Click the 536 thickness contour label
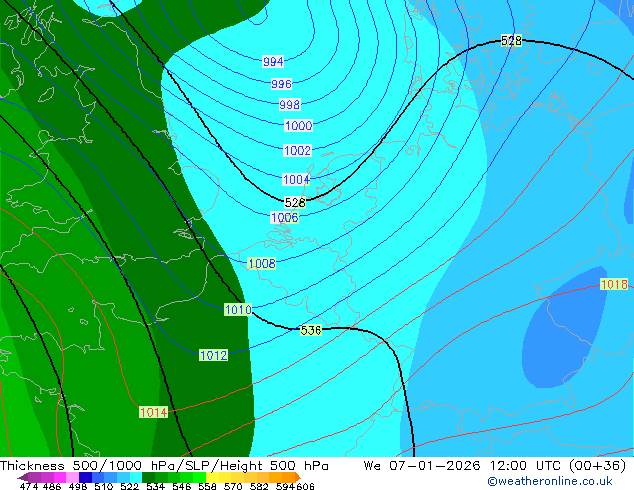The height and width of the screenshot is (490, 634). click(311, 330)
